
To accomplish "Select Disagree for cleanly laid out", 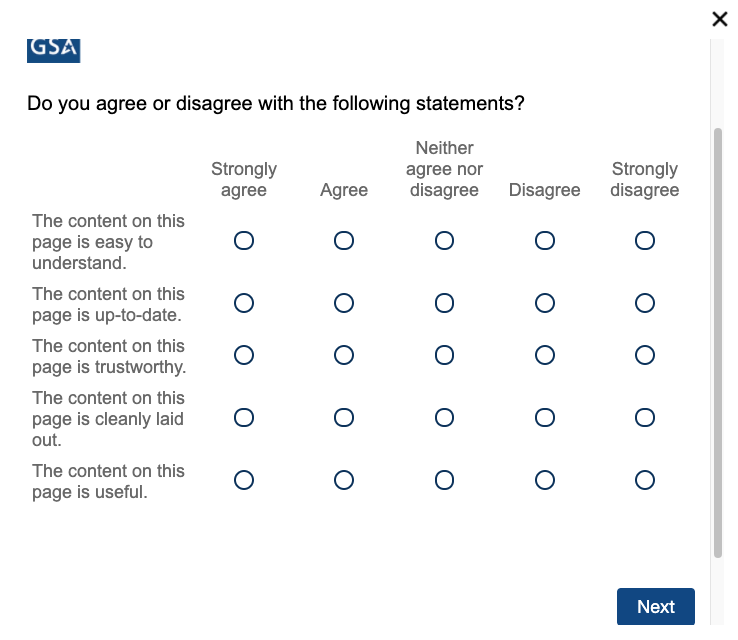I will (545, 417).
